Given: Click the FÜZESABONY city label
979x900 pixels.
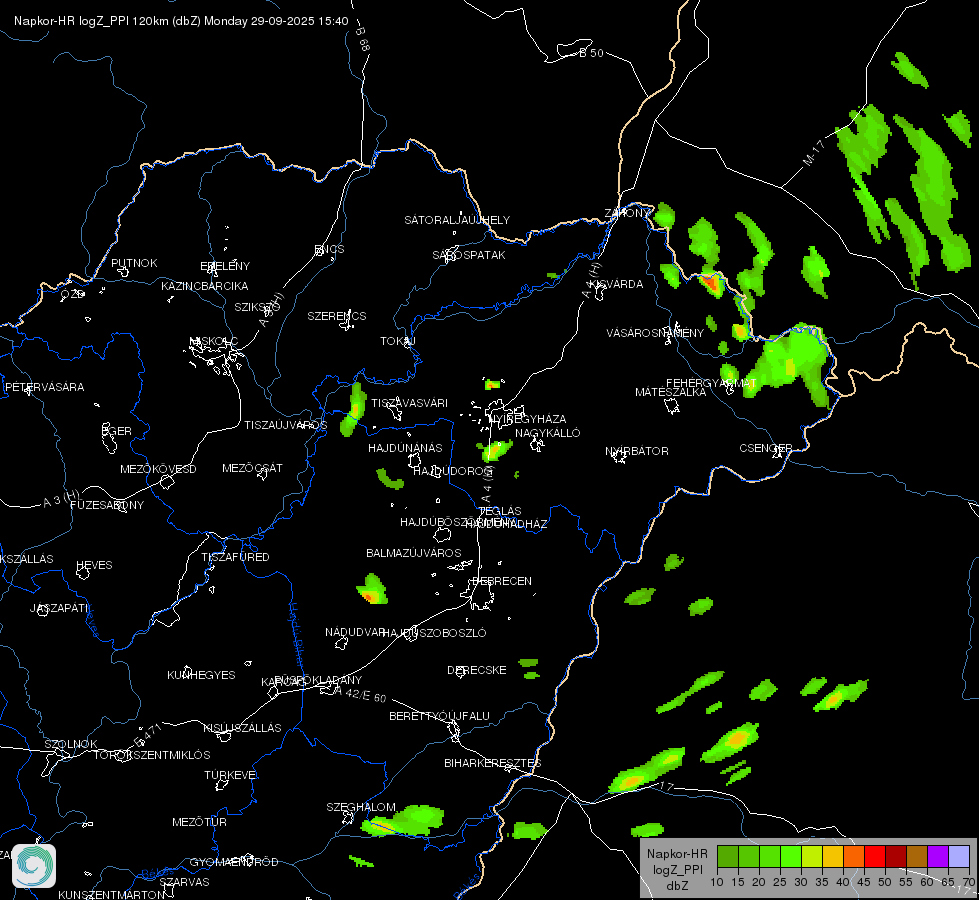Looking at the screenshot, I should coord(107,505).
